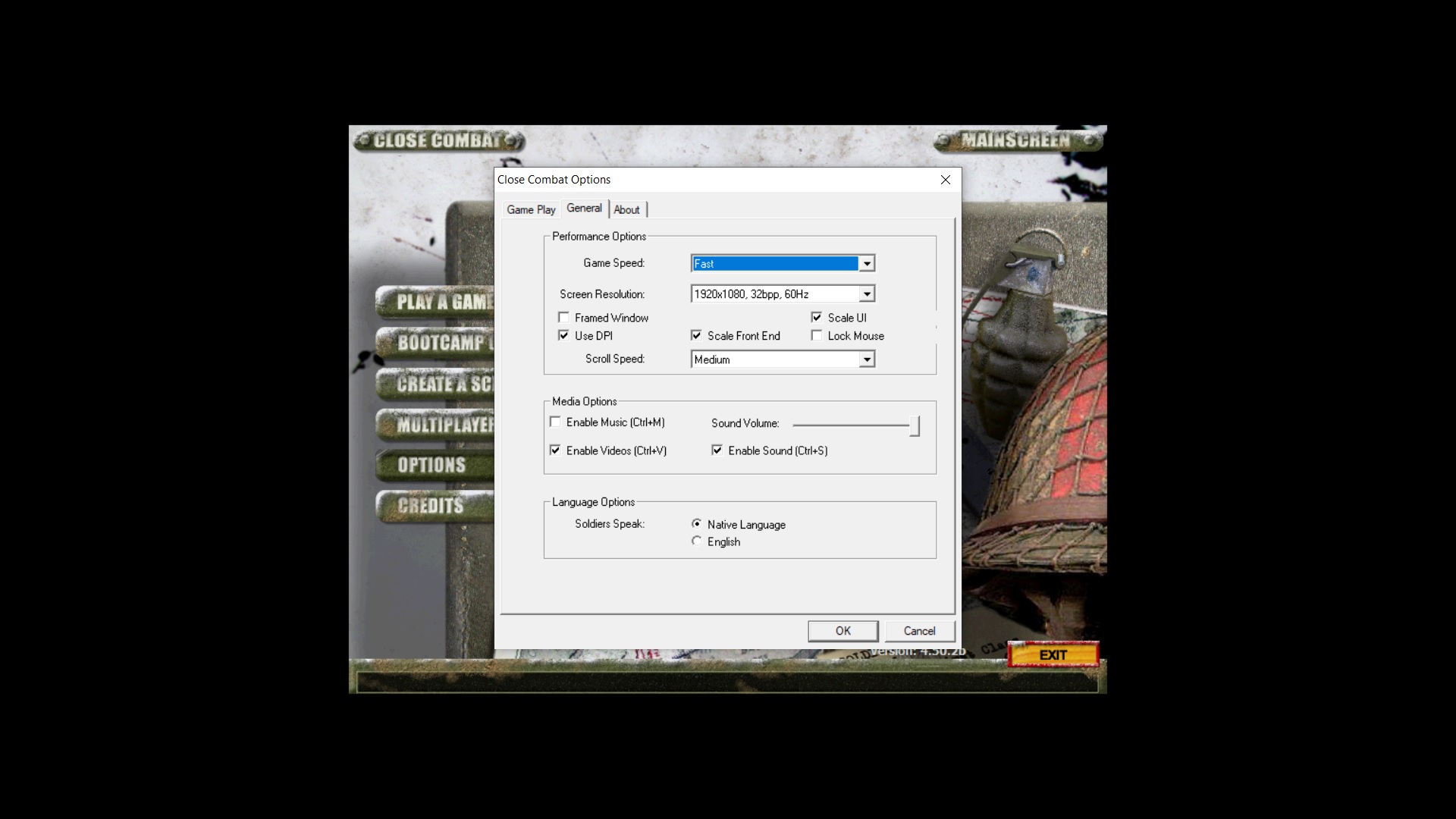Toggle the Lock Mouse checkbox

pos(817,336)
